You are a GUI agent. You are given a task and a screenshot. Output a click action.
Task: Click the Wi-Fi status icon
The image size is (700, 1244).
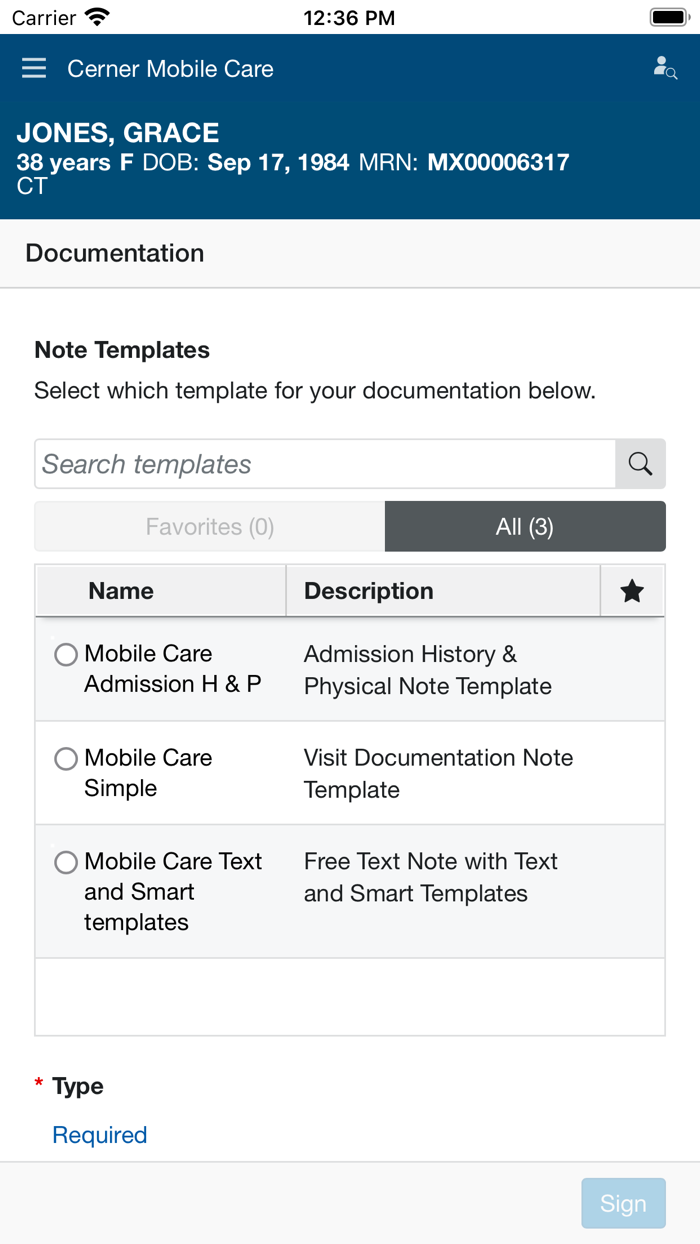[x=94, y=16]
